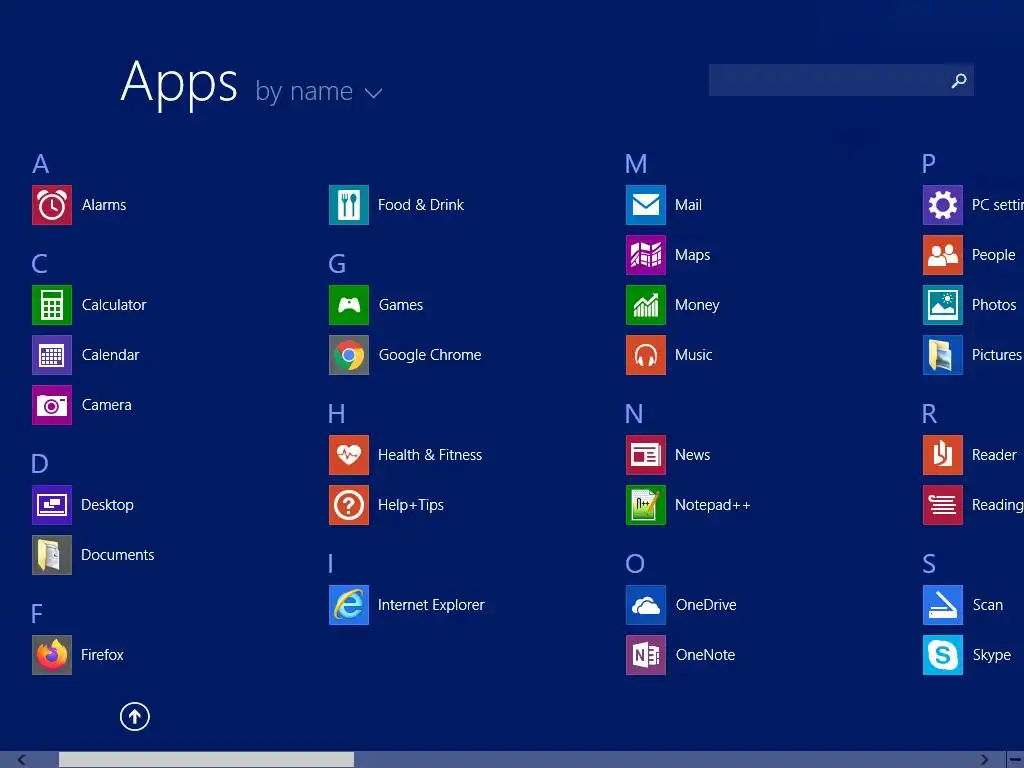The image size is (1024, 768).
Task: Select the letter P group header
Action: [x=929, y=164]
